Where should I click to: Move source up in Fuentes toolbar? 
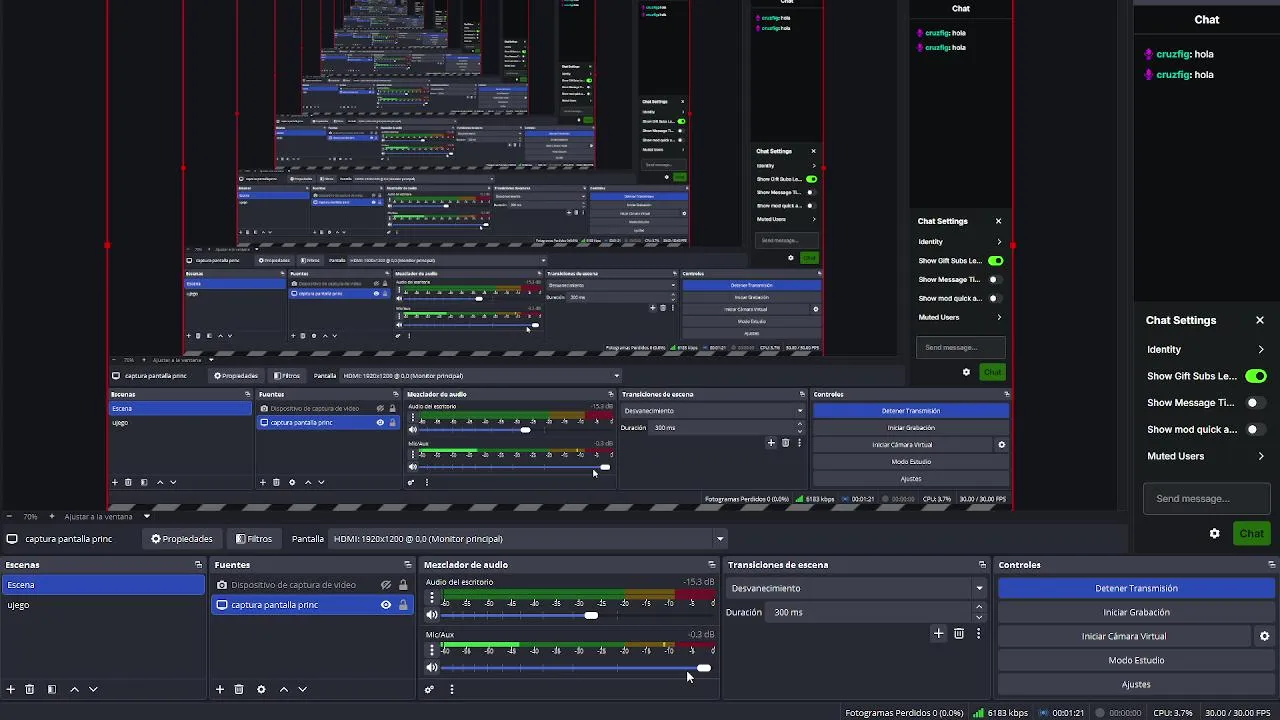click(283, 689)
